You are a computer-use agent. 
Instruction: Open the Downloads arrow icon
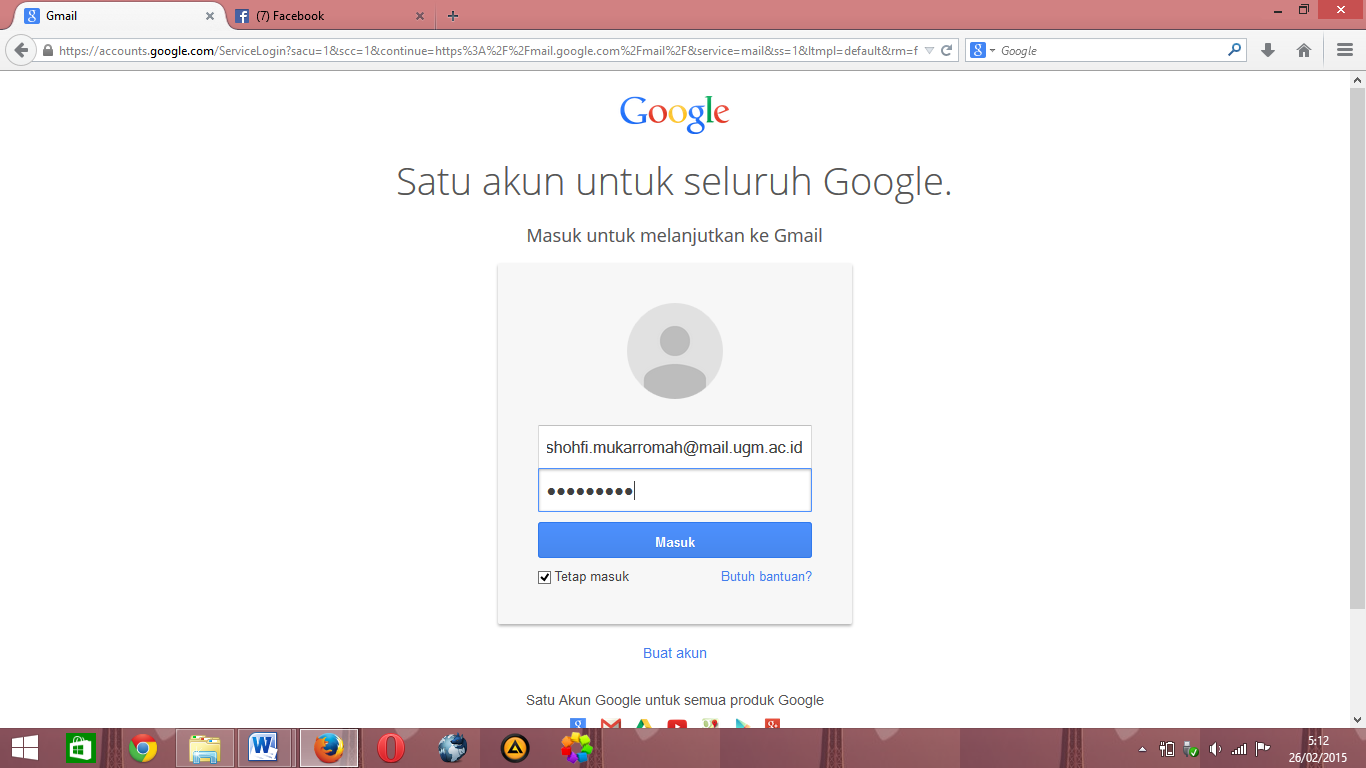tap(1268, 50)
